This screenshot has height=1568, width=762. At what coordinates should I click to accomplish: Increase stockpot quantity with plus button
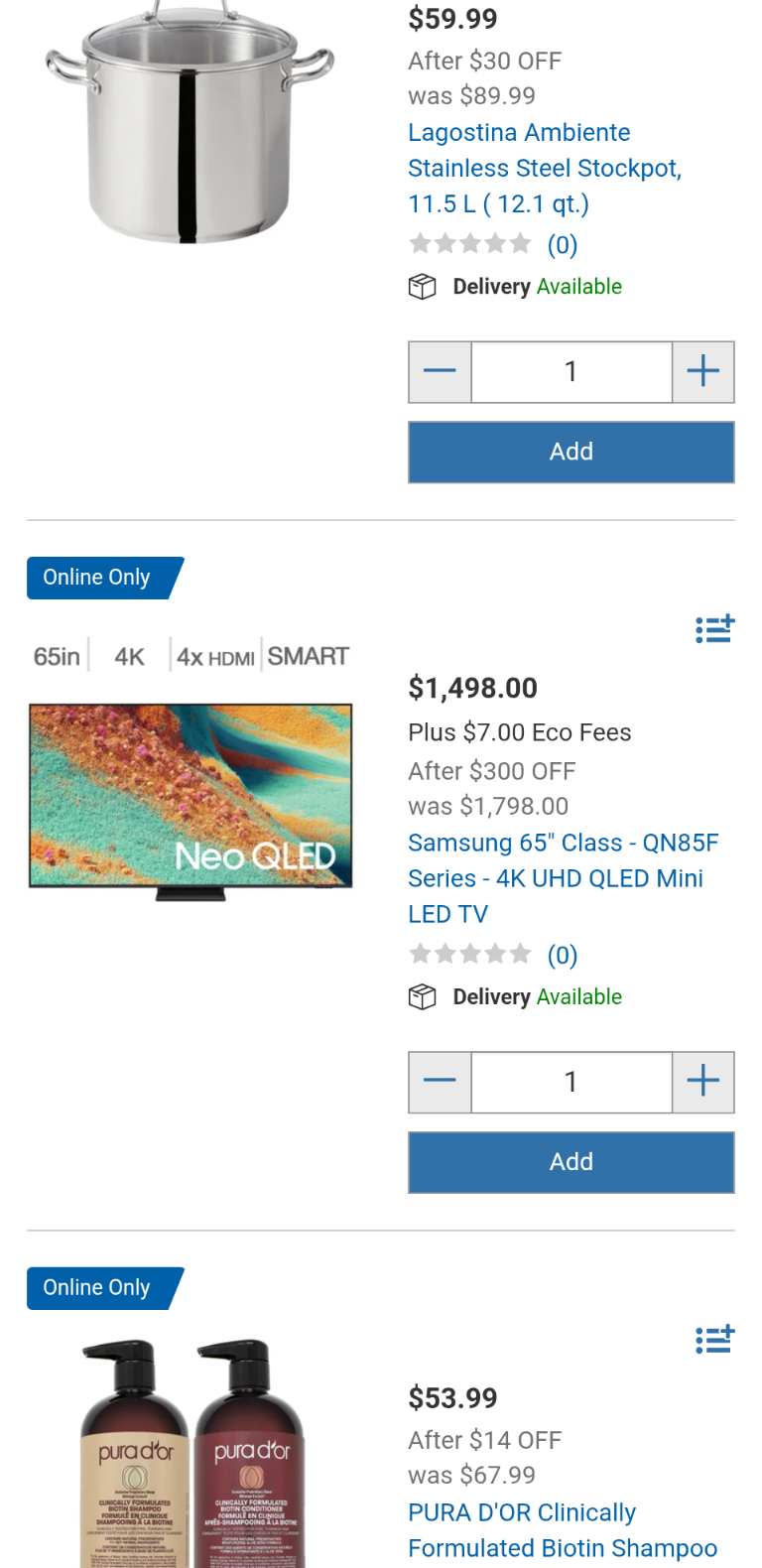(x=703, y=372)
